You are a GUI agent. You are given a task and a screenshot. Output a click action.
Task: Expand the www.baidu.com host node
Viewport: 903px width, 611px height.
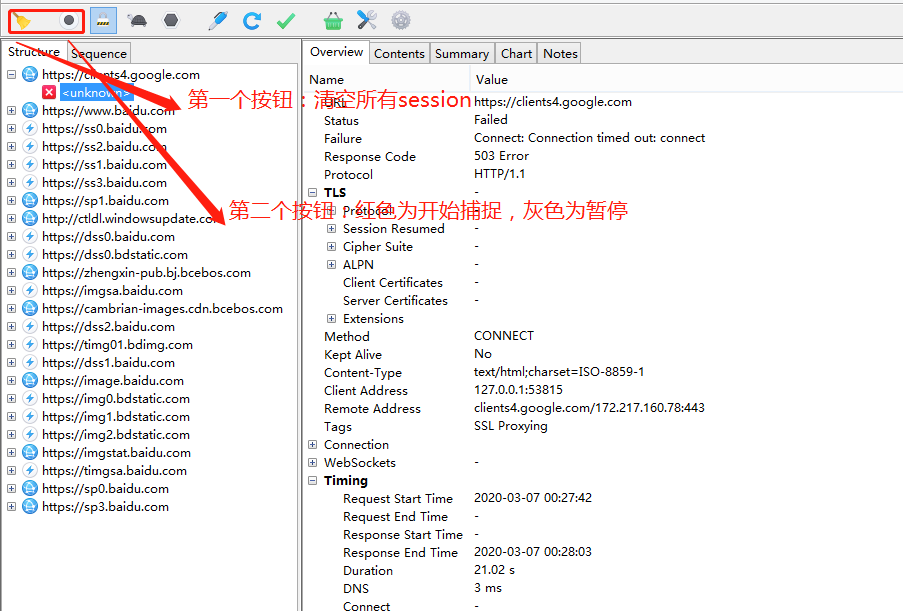[x=12, y=110]
